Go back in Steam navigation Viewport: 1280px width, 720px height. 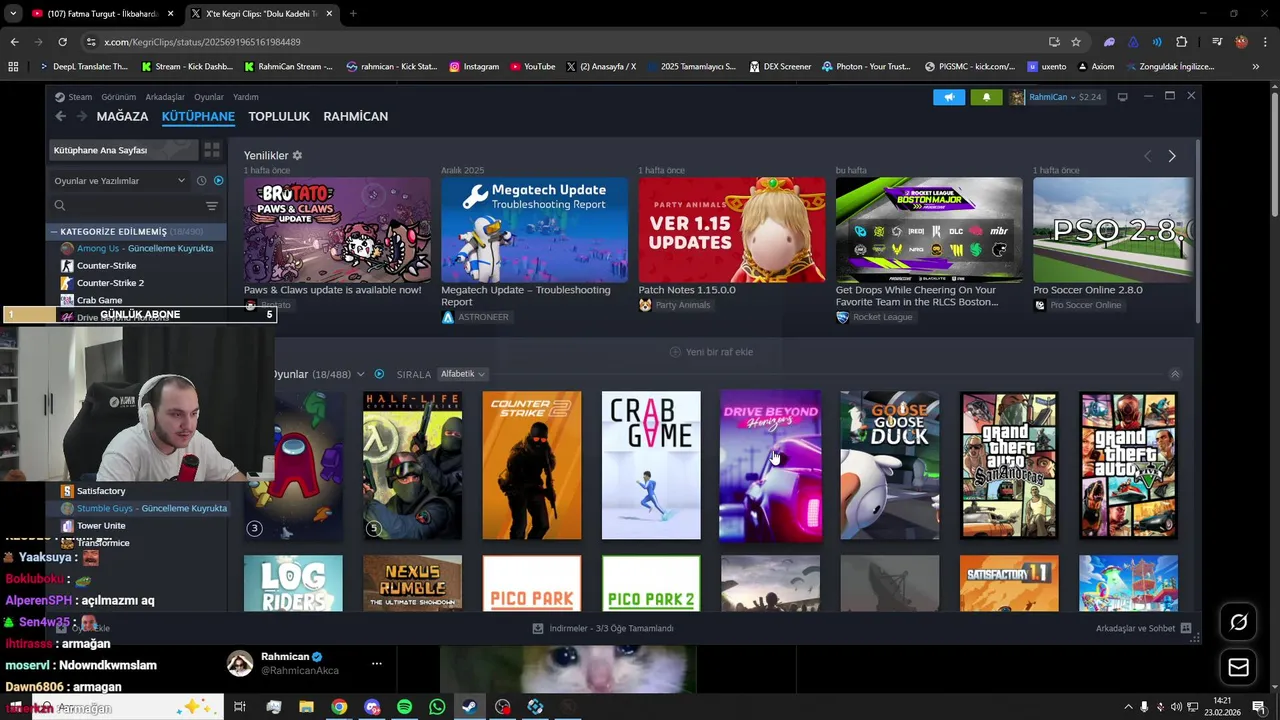(60, 116)
